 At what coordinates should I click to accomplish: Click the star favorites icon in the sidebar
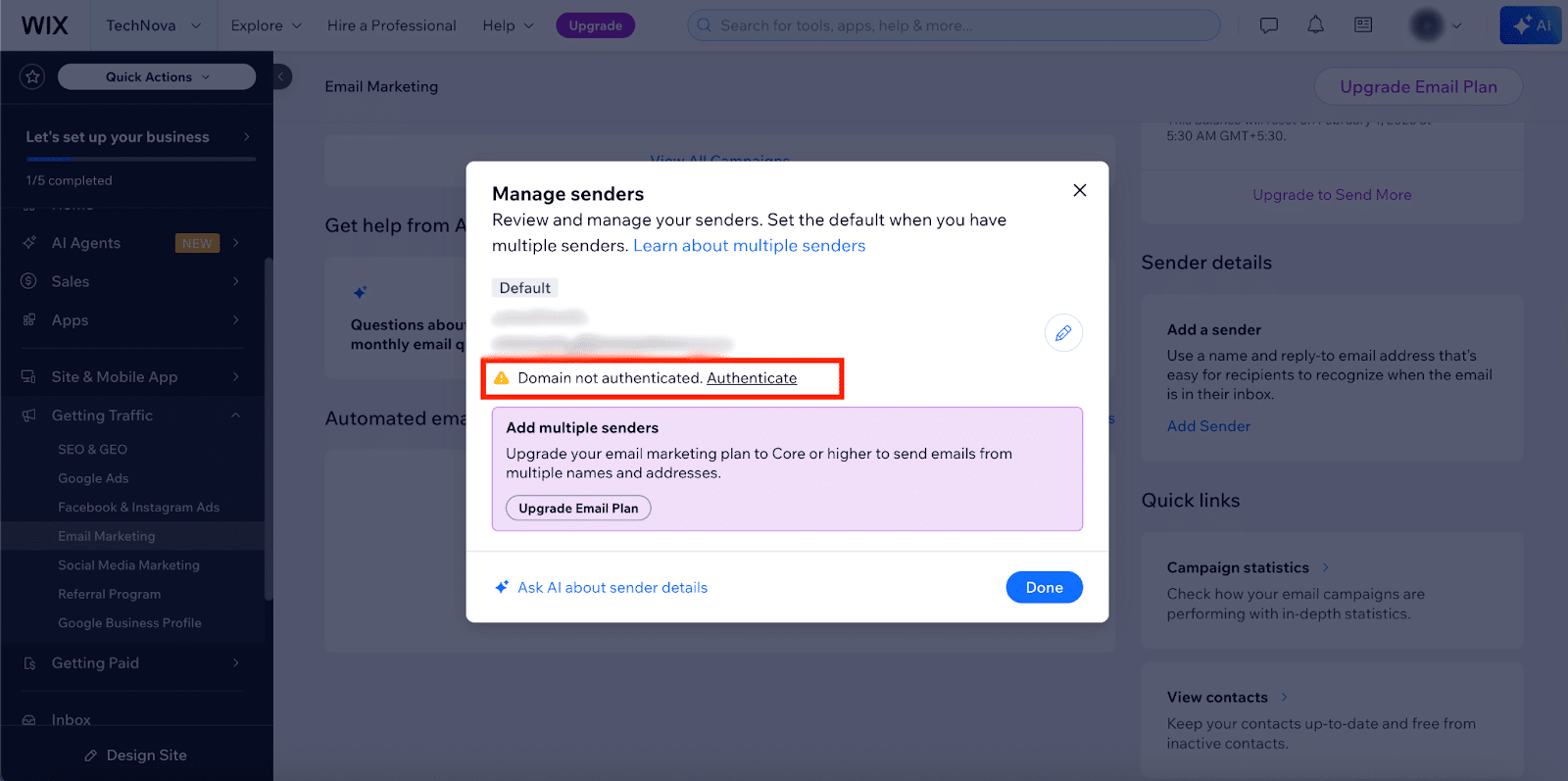(32, 76)
